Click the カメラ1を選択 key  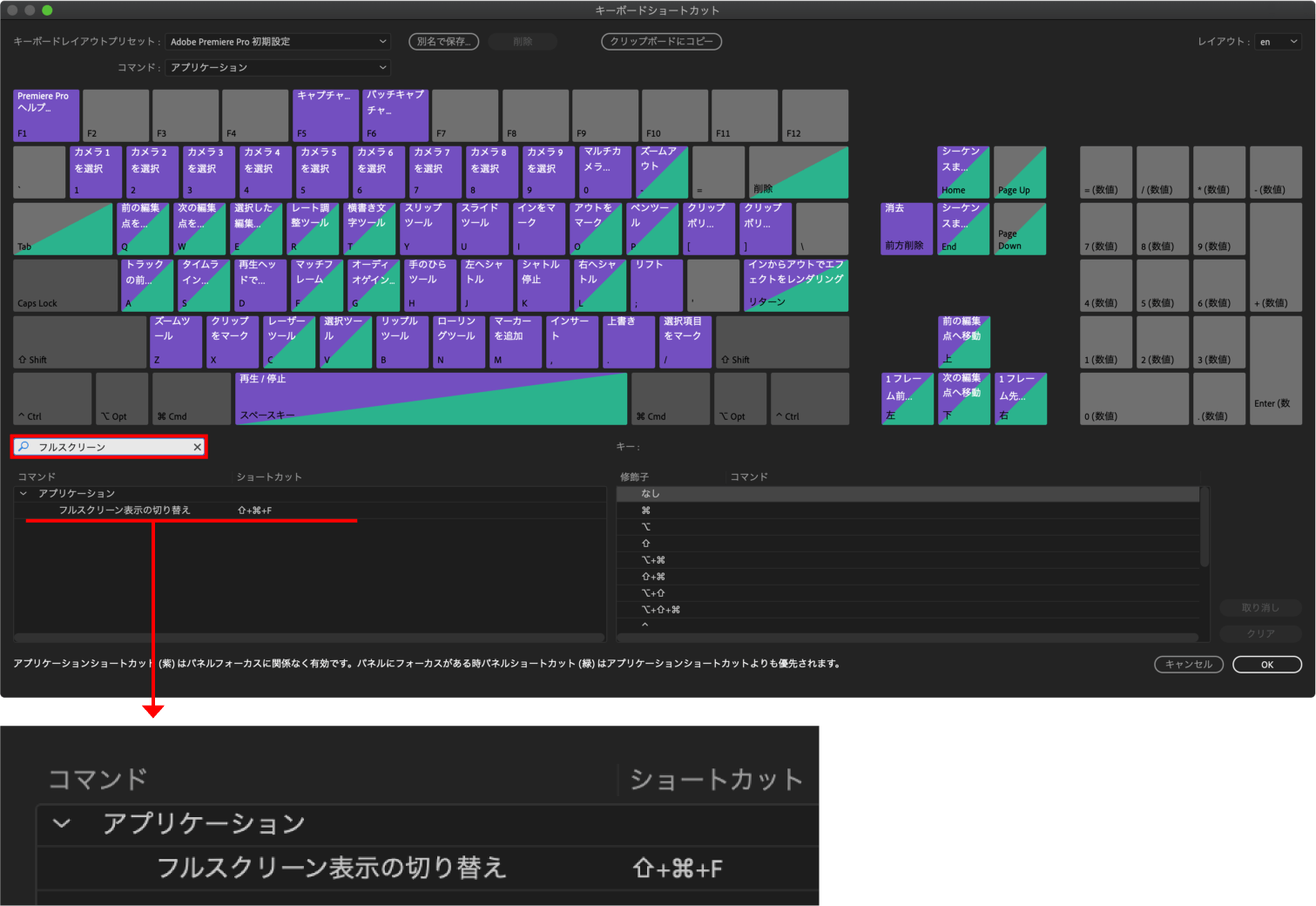tap(96, 172)
